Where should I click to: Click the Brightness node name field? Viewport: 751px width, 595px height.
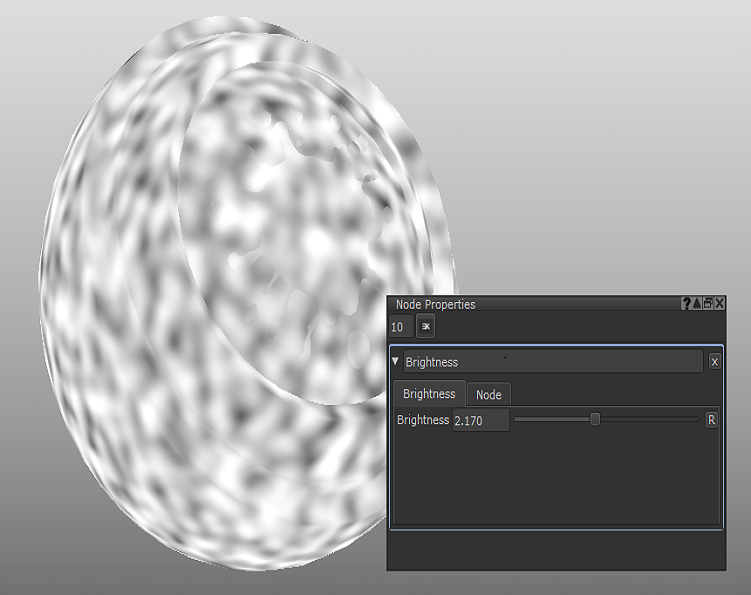point(552,362)
